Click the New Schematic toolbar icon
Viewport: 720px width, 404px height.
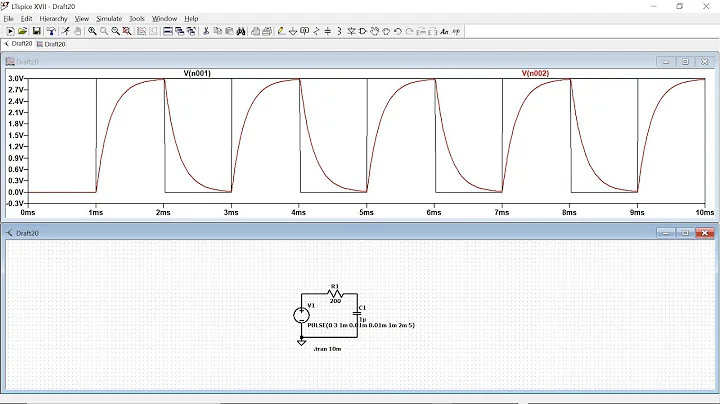coord(10,31)
